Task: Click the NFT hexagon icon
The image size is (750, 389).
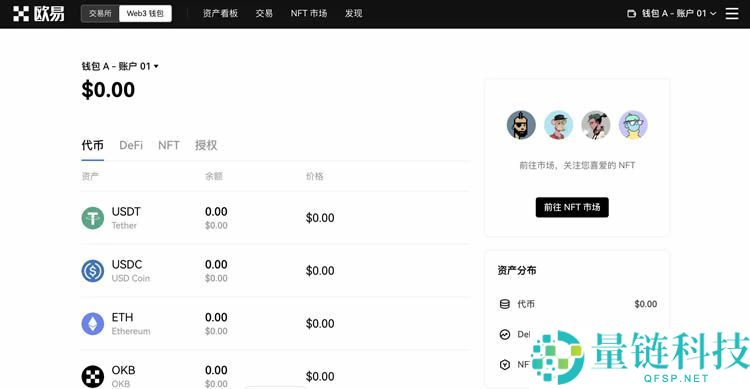Action: tap(505, 365)
